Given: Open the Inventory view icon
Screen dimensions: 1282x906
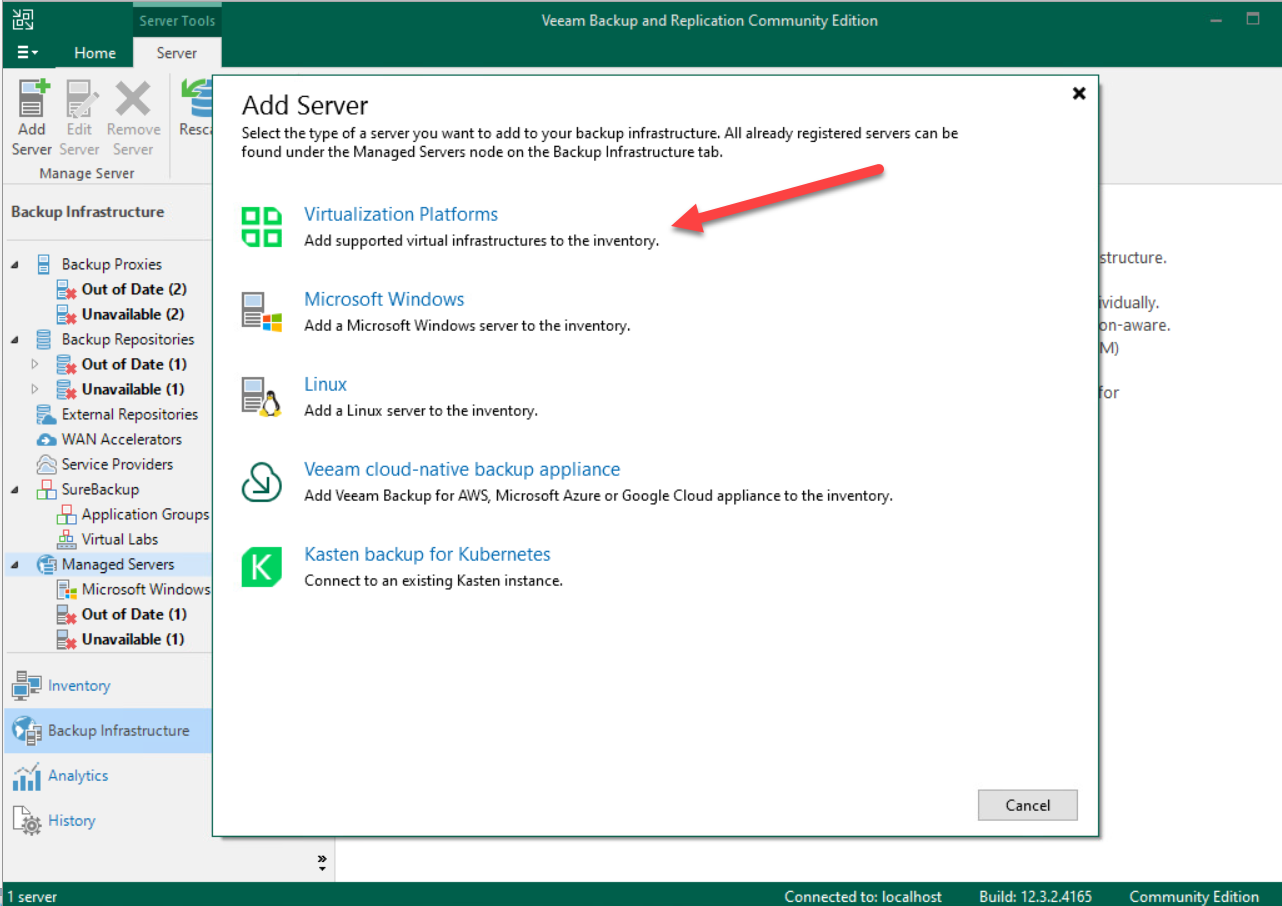Looking at the screenshot, I should (x=27, y=685).
